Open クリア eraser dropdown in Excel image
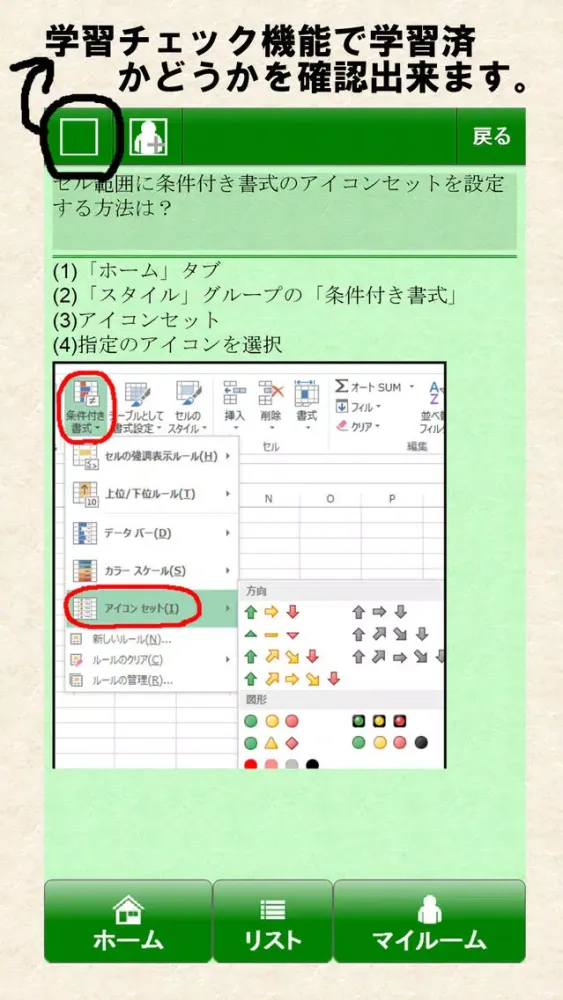Screen dimensions: 563x1000 pyautogui.click(x=358, y=425)
